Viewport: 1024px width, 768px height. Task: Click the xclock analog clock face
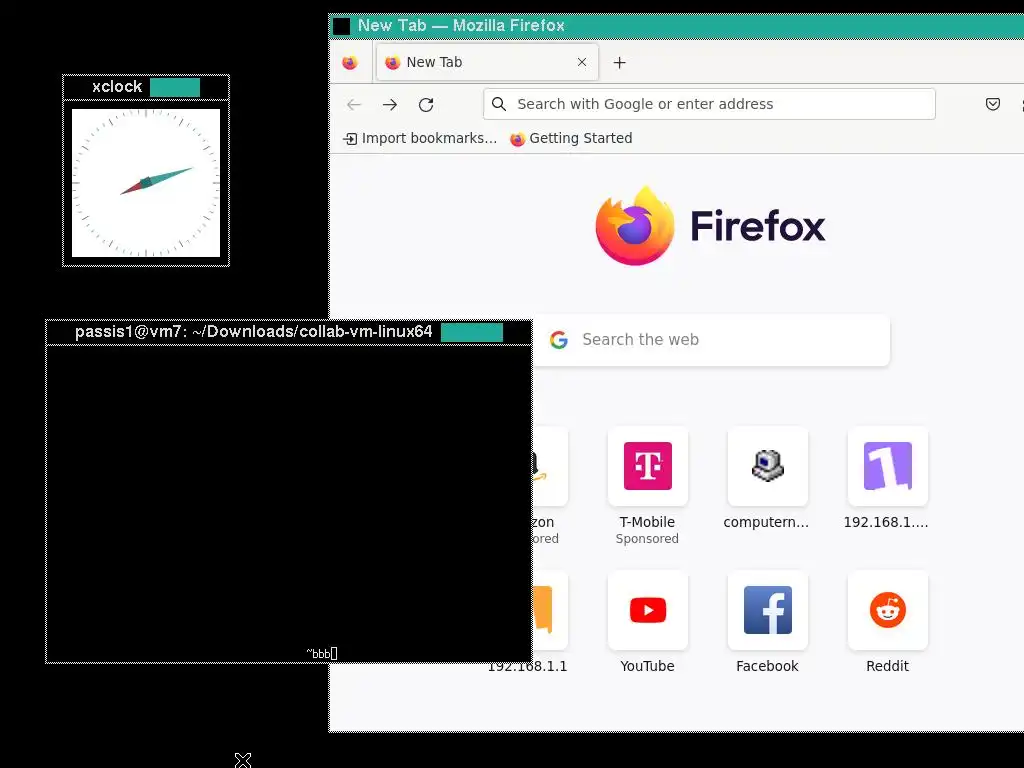pyautogui.click(x=146, y=183)
